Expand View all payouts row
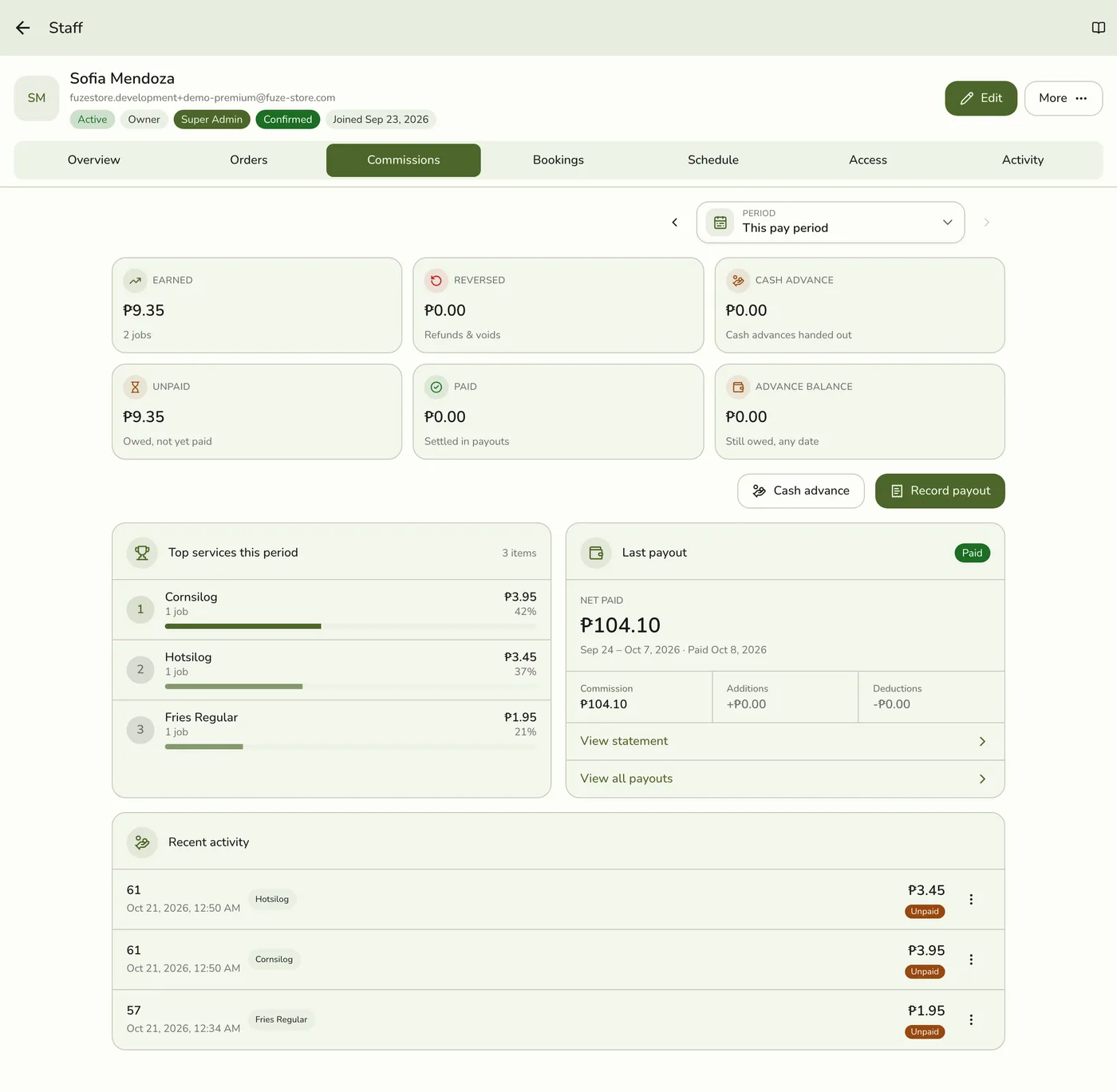Viewport: 1117px width, 1092px height. (785, 779)
